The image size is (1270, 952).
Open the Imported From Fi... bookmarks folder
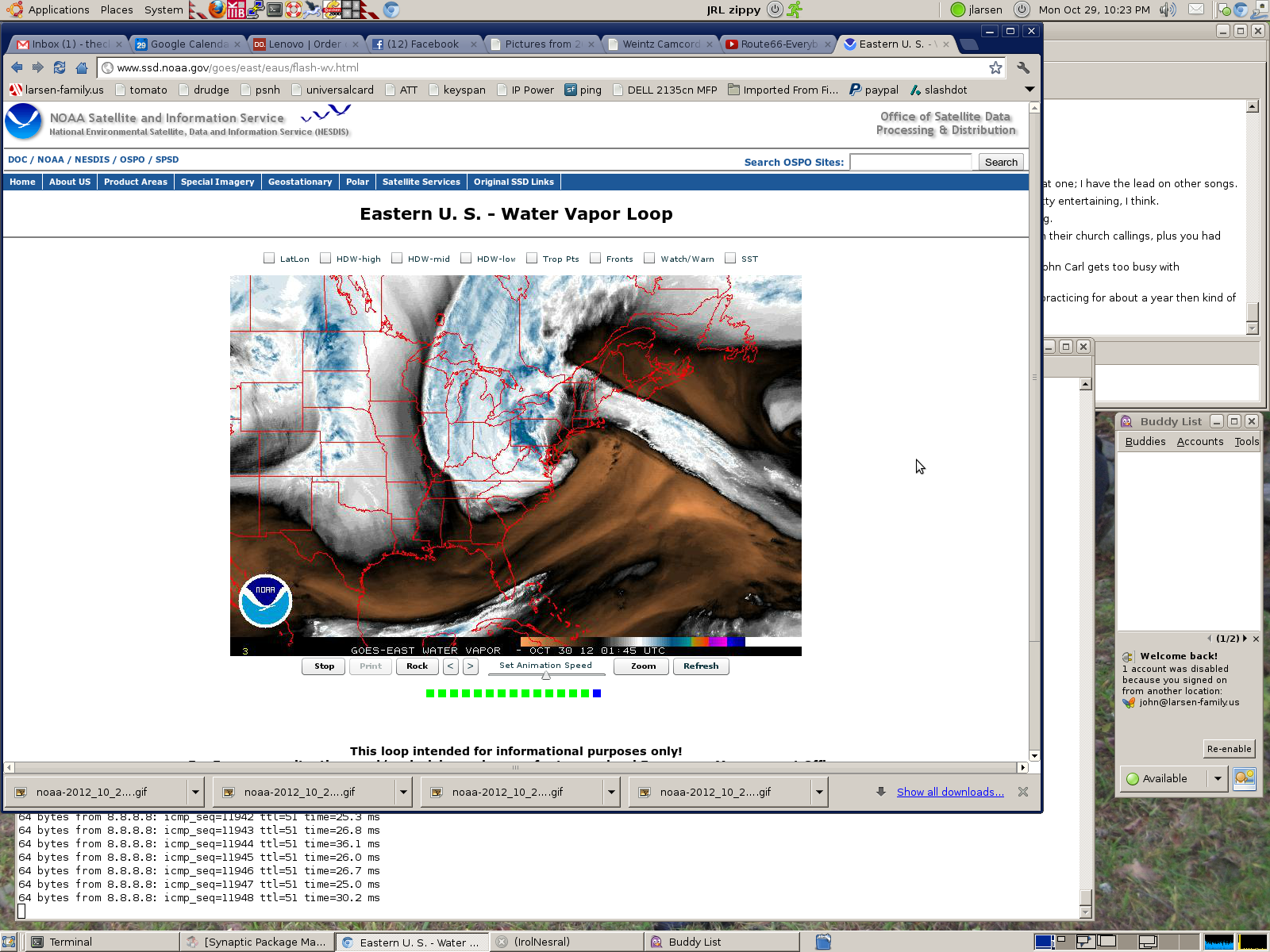[x=783, y=90]
